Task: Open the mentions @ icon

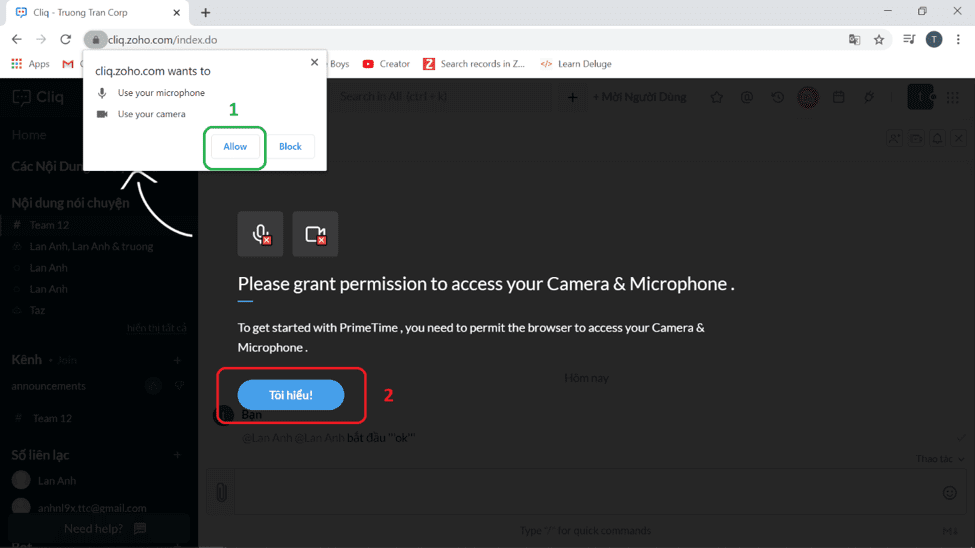Action: 747,97
